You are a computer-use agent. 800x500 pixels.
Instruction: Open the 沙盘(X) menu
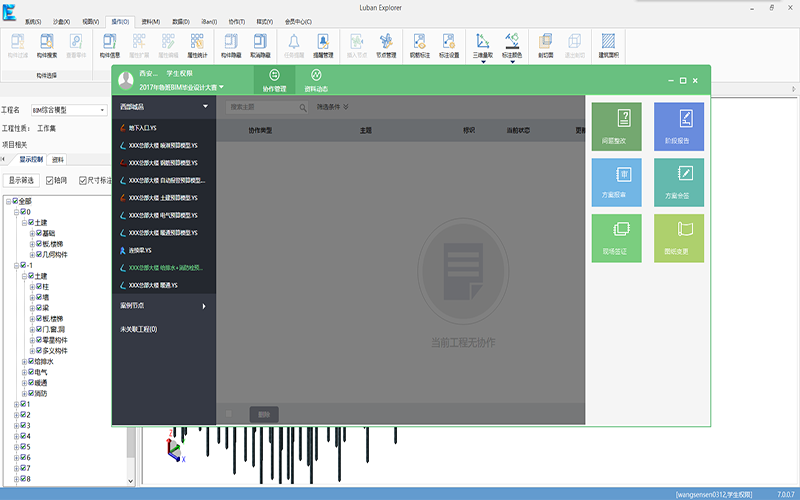61,22
